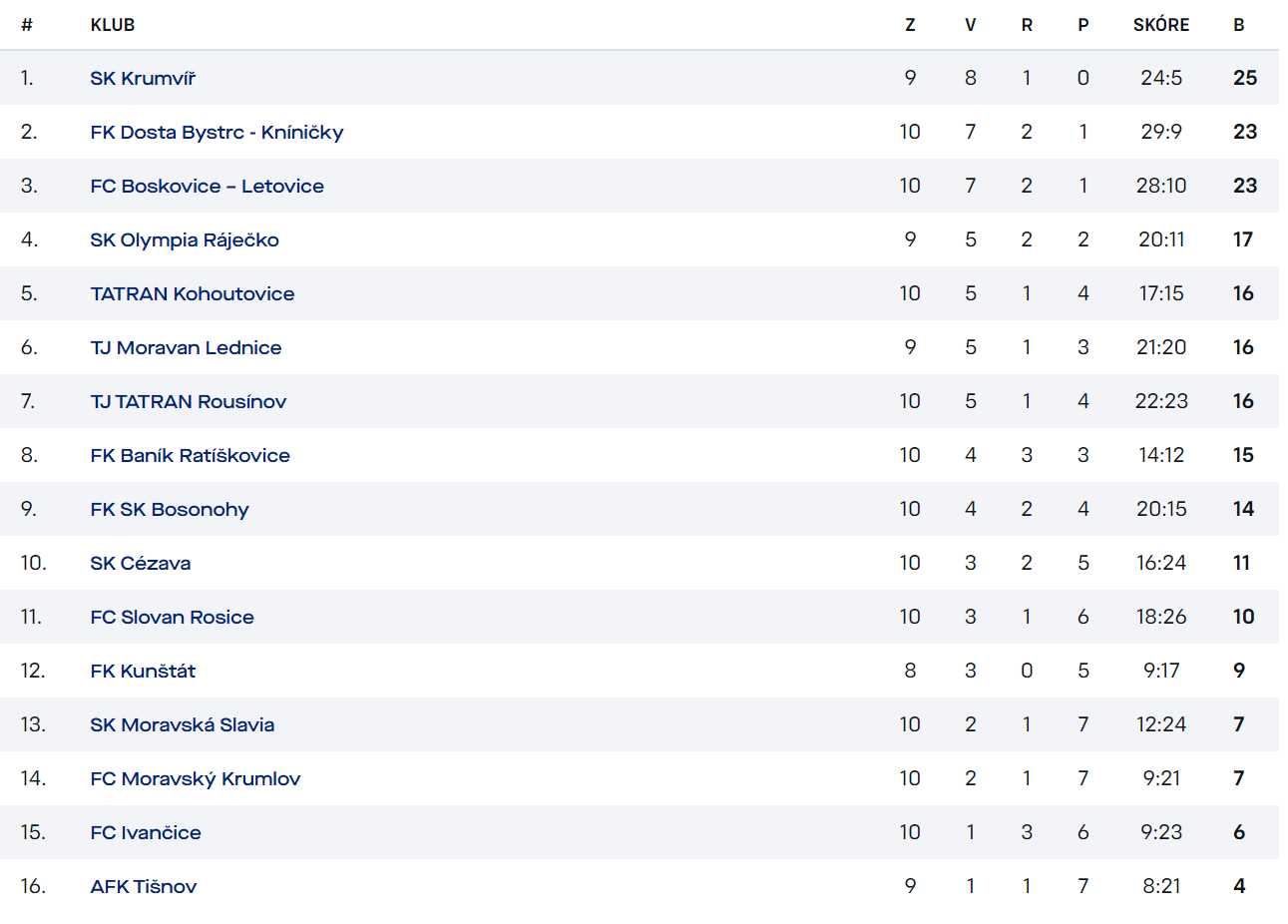Open the FC Ivančice team link
Viewport: 1288px width, 924px height.
(146, 832)
